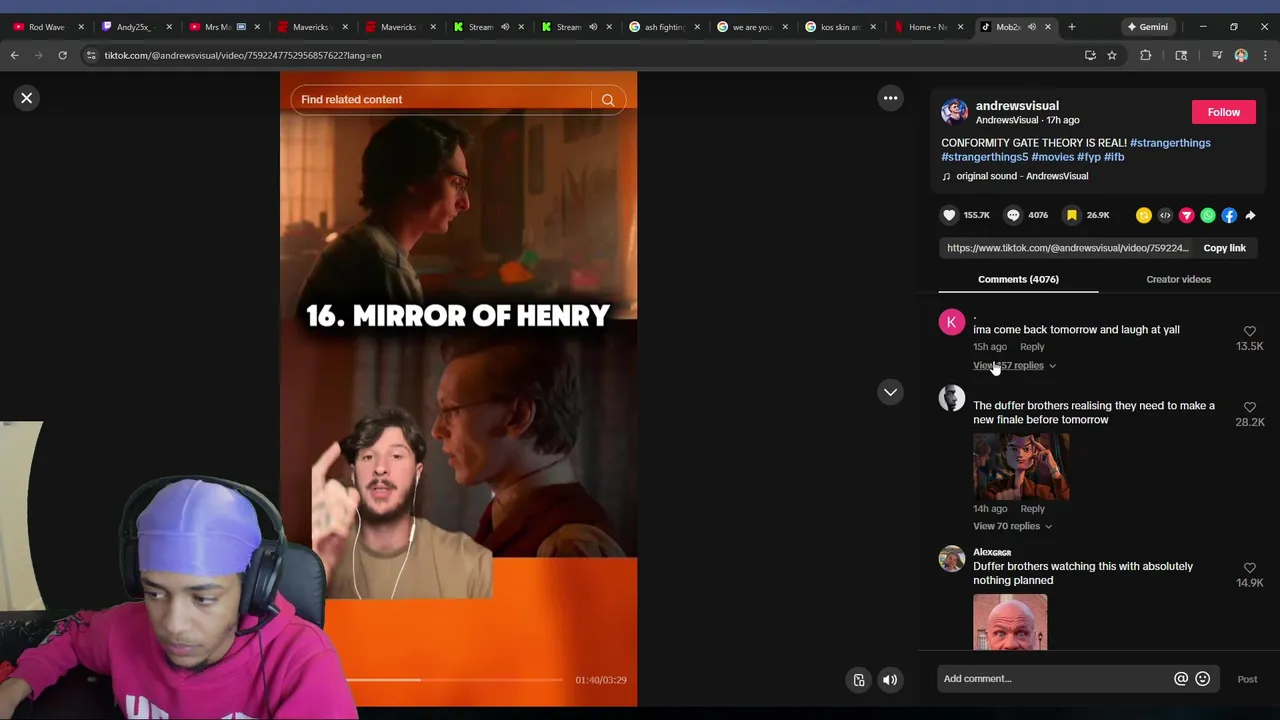Click the Chrome address bar URL
This screenshot has width=1280, height=720.
pyautogui.click(x=243, y=55)
